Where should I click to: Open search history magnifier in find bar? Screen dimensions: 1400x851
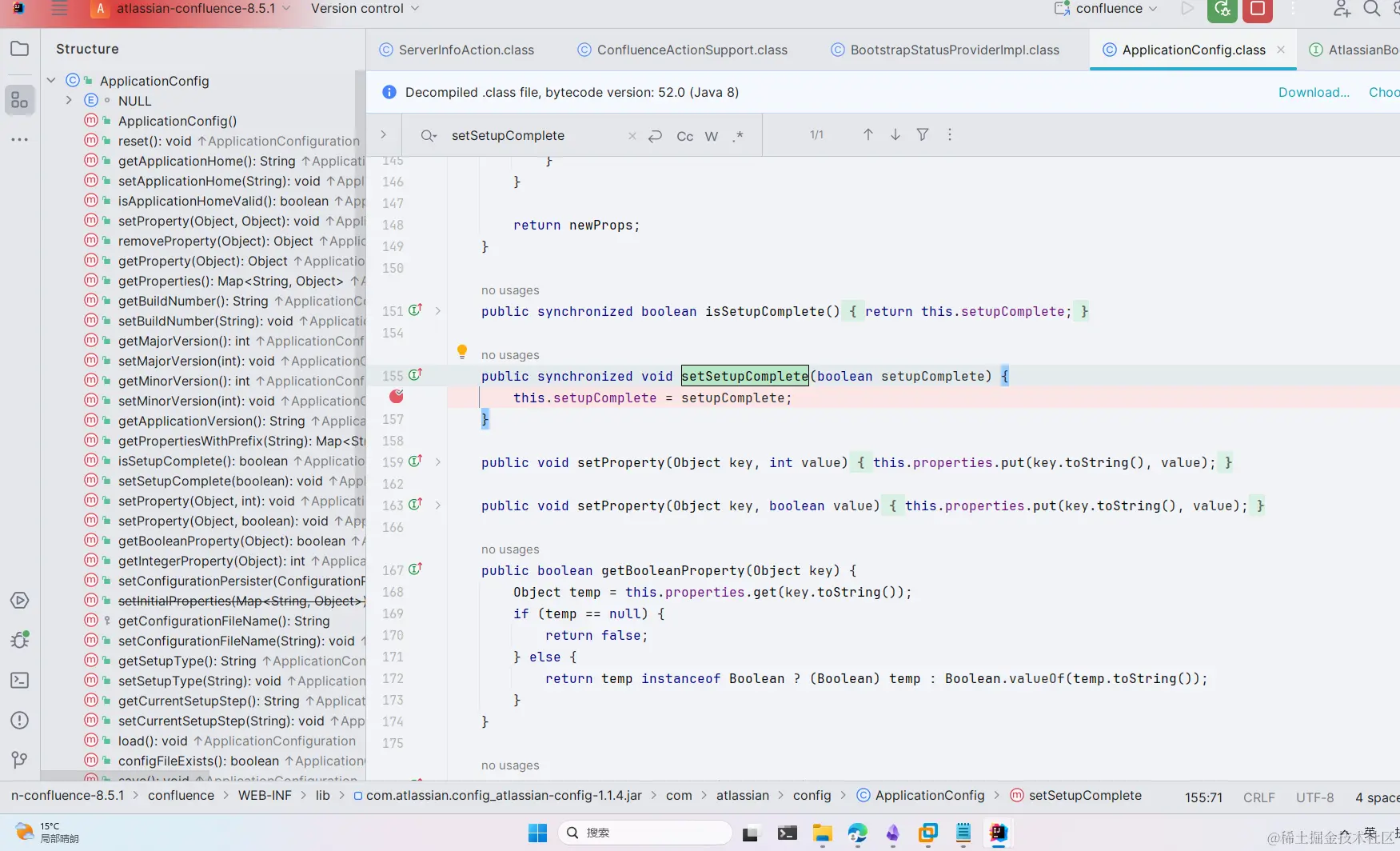click(x=429, y=136)
